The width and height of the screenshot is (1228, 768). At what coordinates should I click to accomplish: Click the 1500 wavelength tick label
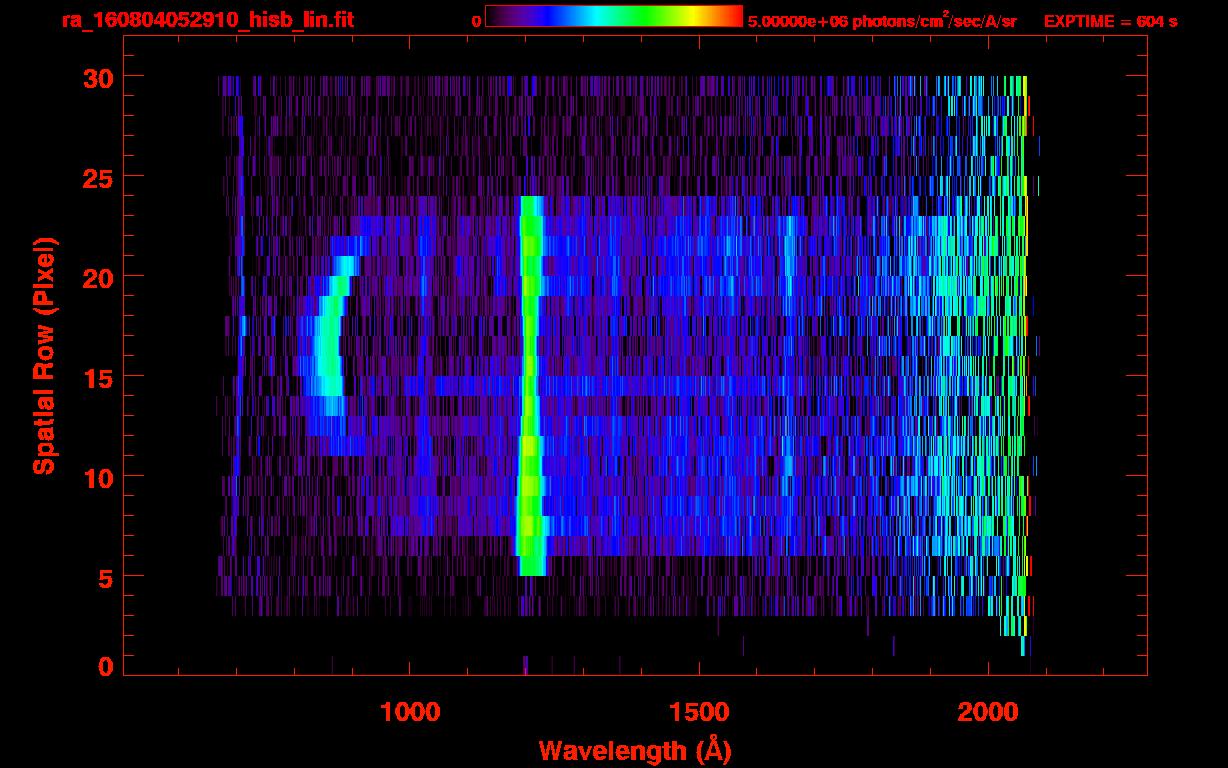699,712
